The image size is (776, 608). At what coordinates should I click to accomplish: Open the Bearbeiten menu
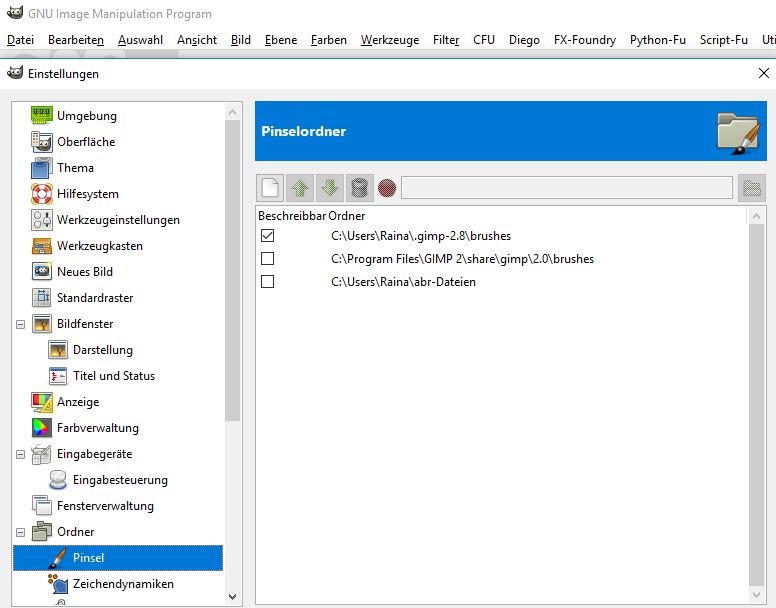tap(76, 40)
